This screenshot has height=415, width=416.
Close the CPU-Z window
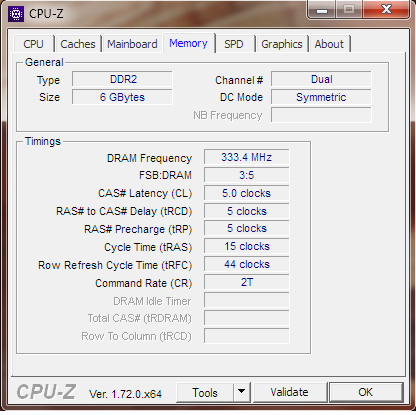pyautogui.click(x=386, y=9)
